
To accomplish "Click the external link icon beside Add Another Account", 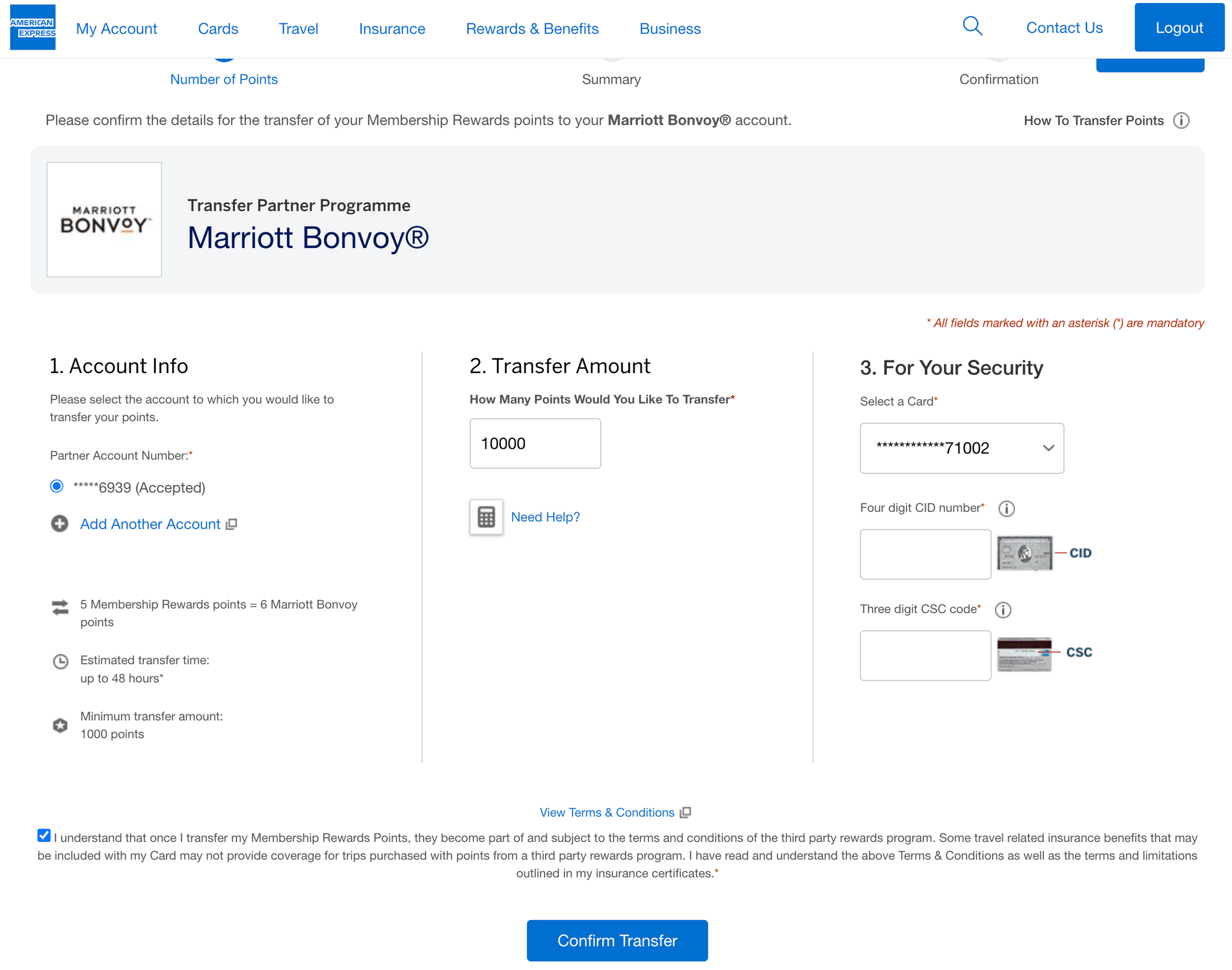I will [x=231, y=524].
